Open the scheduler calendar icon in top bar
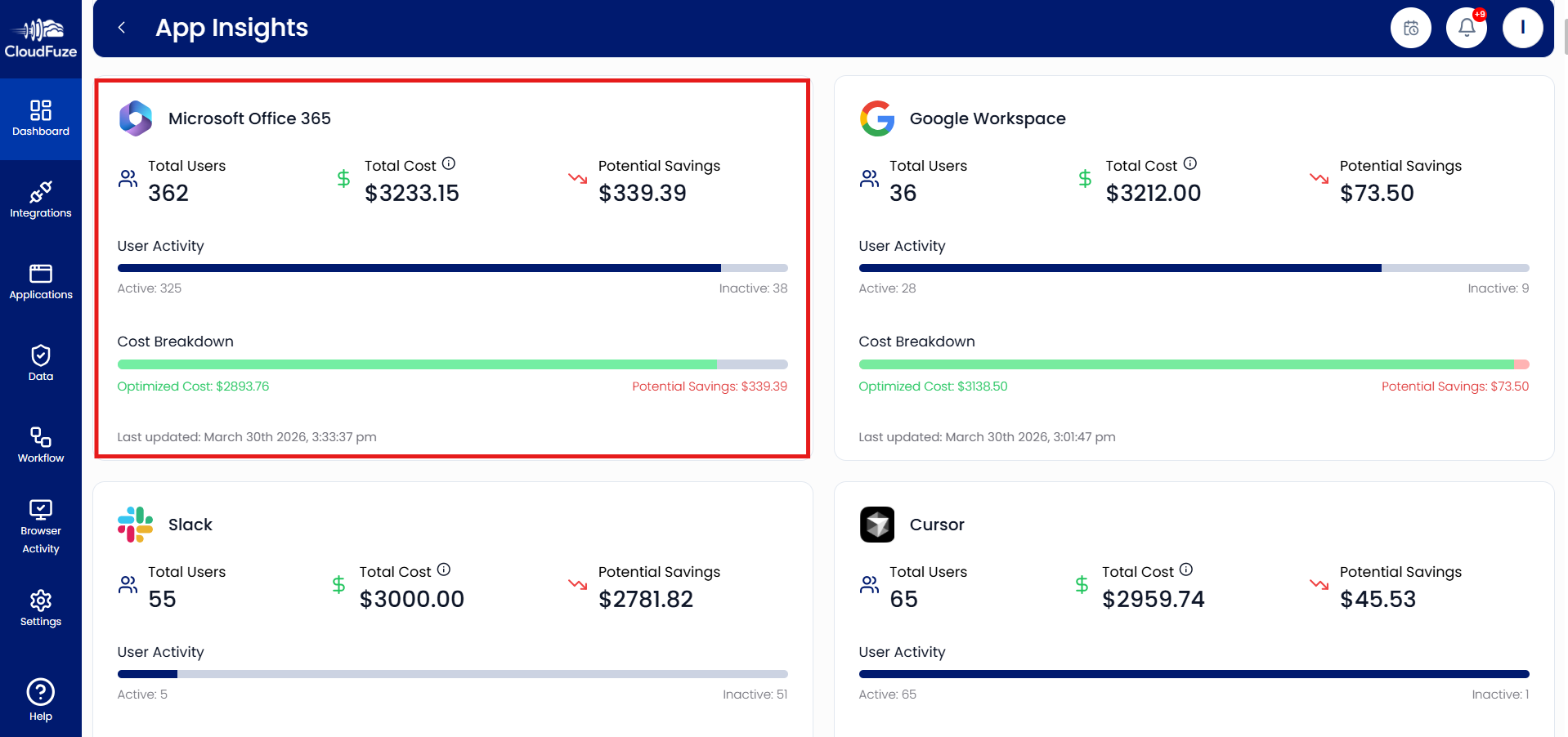Screen dimensions: 1568x737 (1410, 27)
